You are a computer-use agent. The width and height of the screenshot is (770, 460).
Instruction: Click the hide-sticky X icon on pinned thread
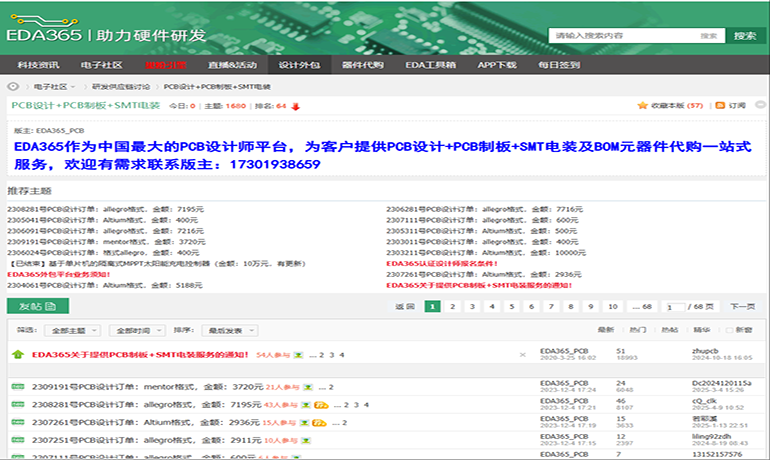pos(522,354)
